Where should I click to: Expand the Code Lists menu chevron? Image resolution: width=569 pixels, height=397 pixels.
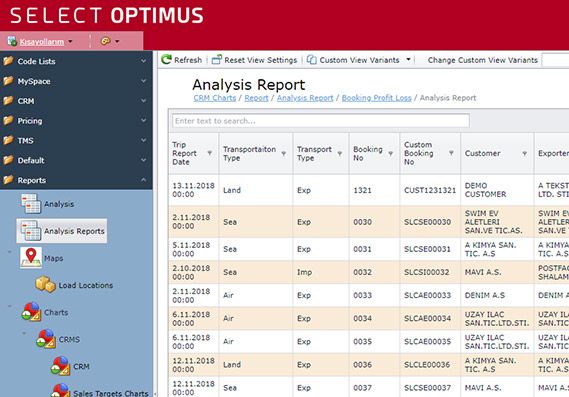(x=144, y=61)
